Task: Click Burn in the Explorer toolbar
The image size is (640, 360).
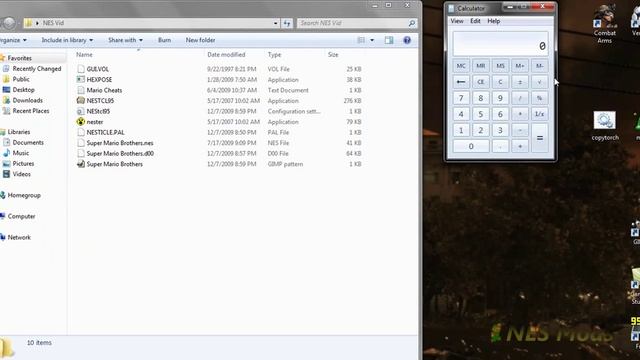Action: [x=164, y=40]
